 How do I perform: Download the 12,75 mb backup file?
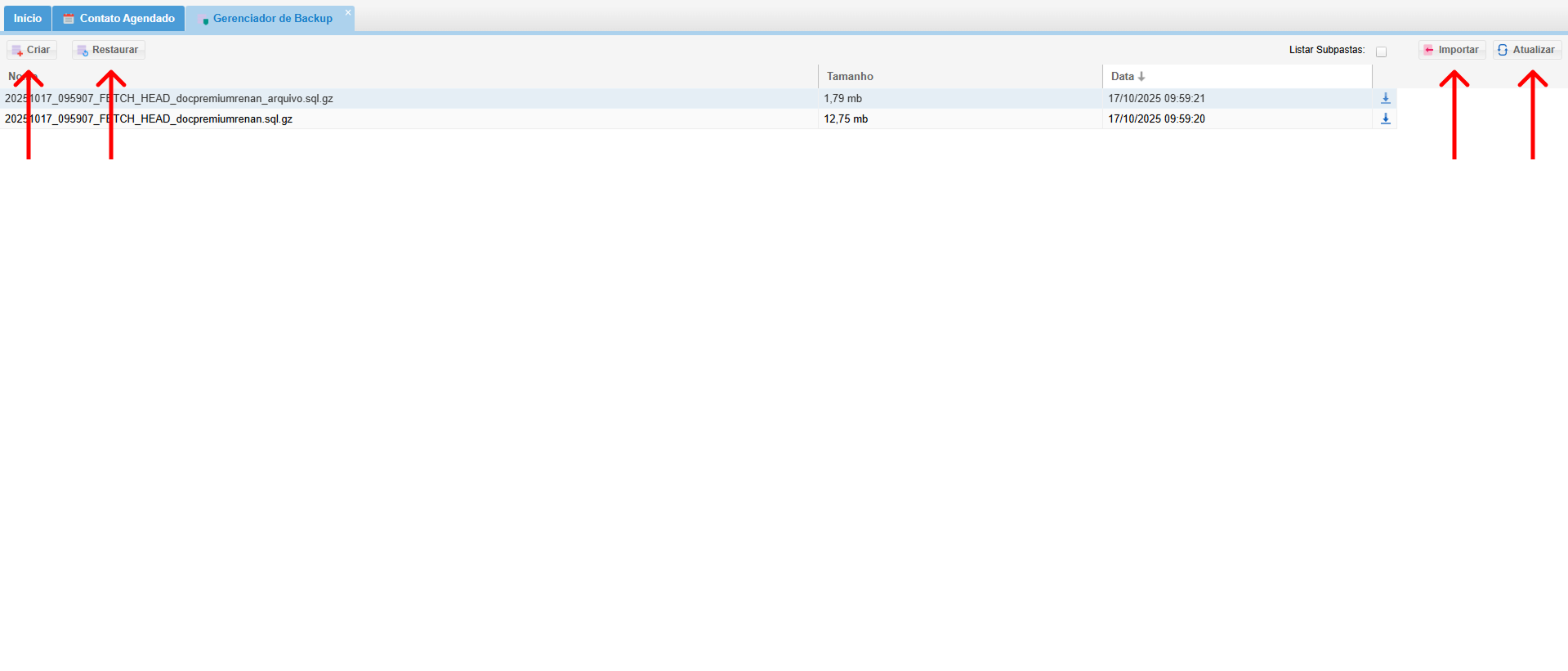coord(1385,119)
